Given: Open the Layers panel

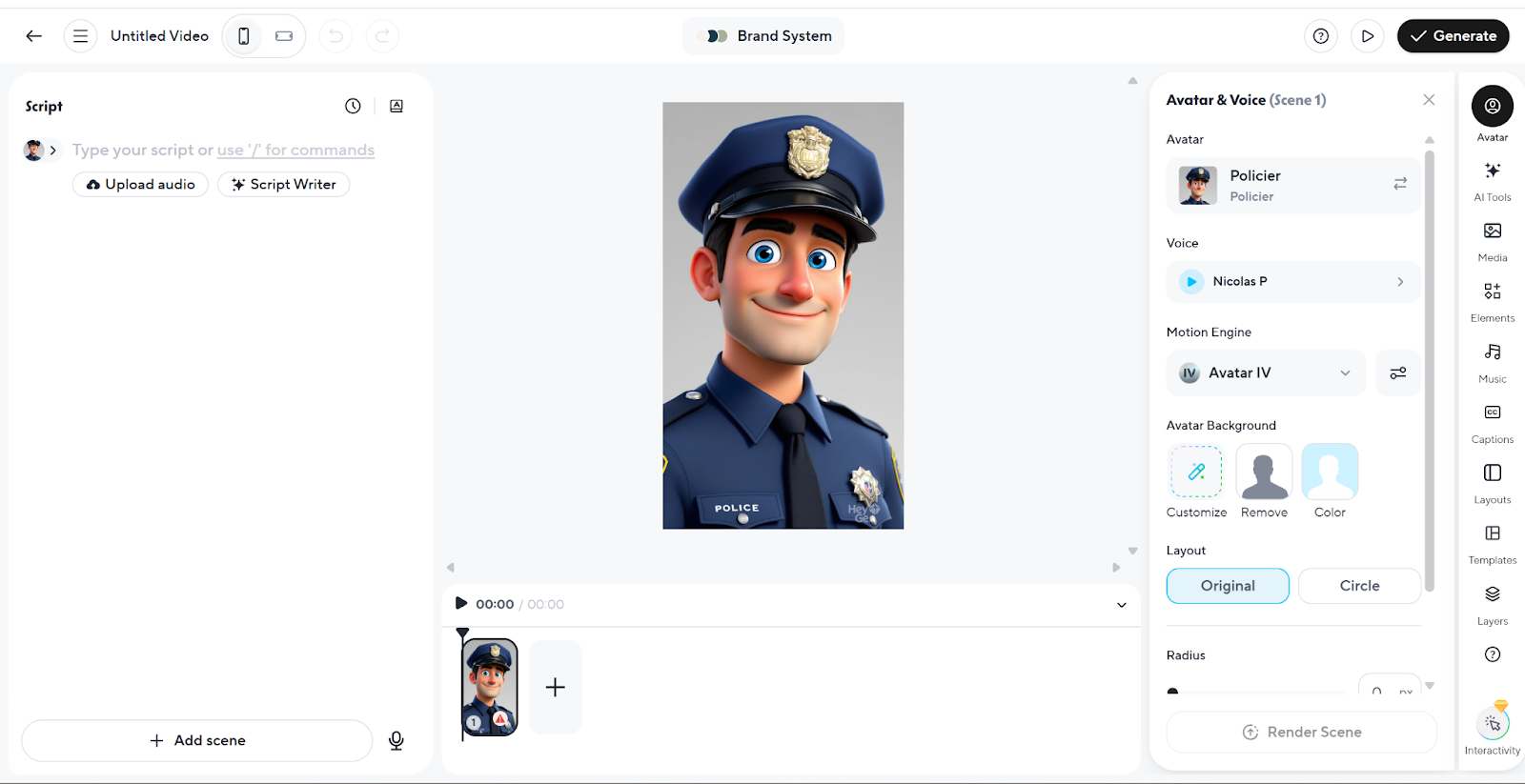Looking at the screenshot, I should pyautogui.click(x=1492, y=603).
